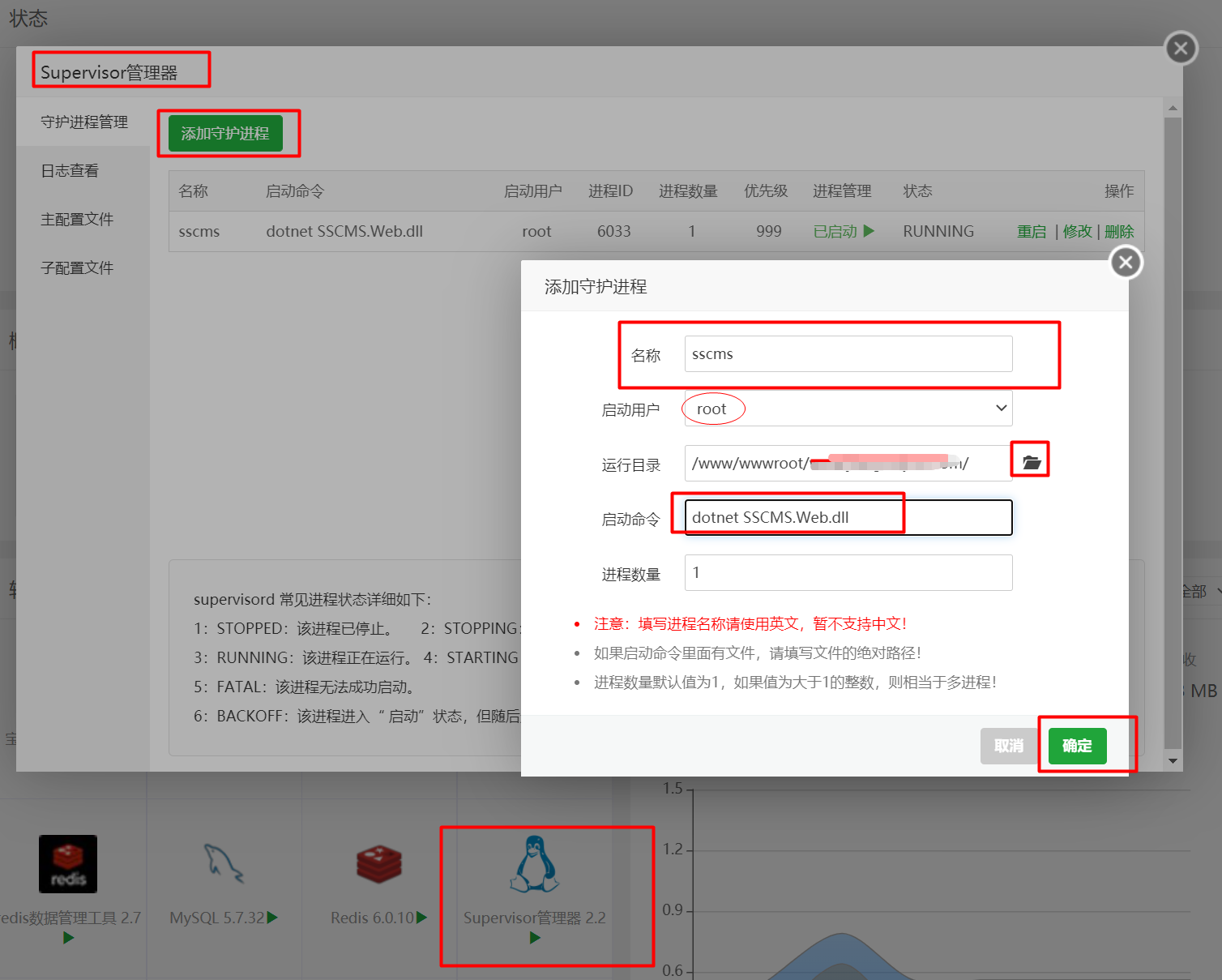Click the folder browse icon for run directory
The width and height of the screenshot is (1222, 980).
pyautogui.click(x=1031, y=462)
